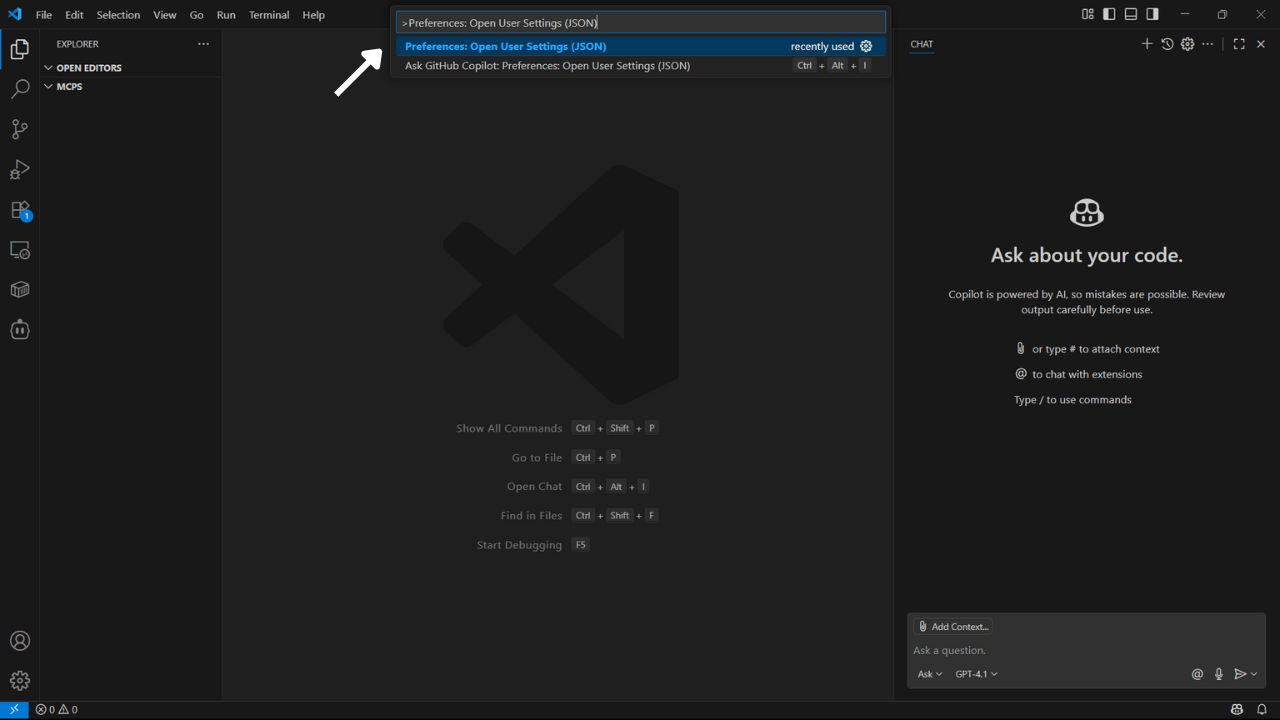The image size is (1280, 720).
Task: Open the GPT-4.1 model picker
Action: point(976,674)
